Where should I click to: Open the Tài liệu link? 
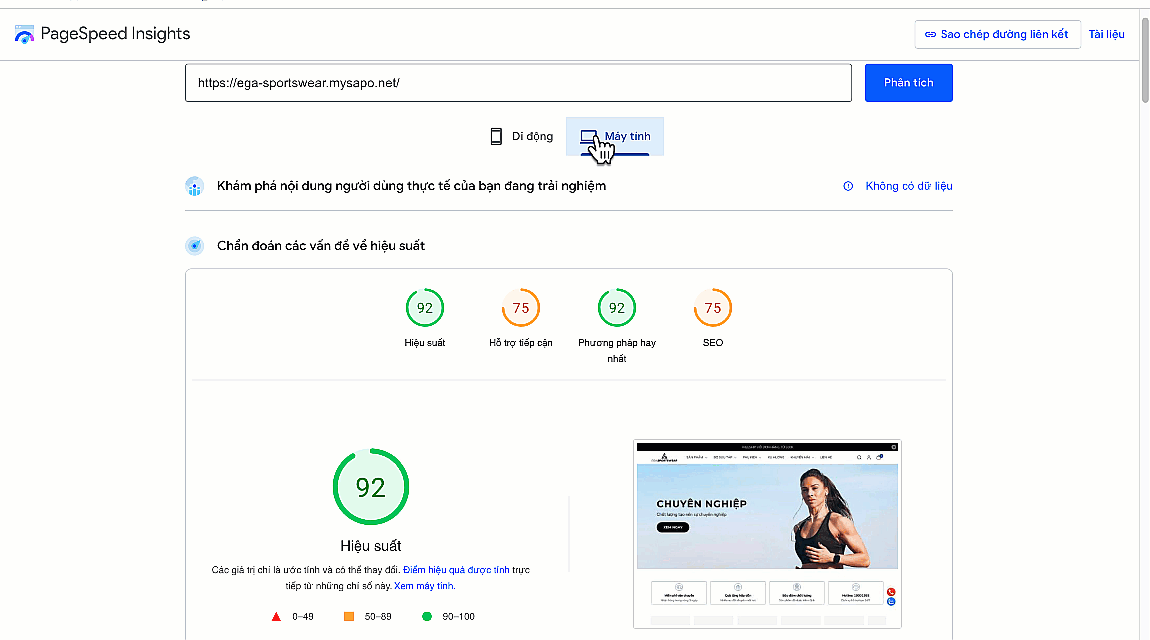click(x=1106, y=34)
